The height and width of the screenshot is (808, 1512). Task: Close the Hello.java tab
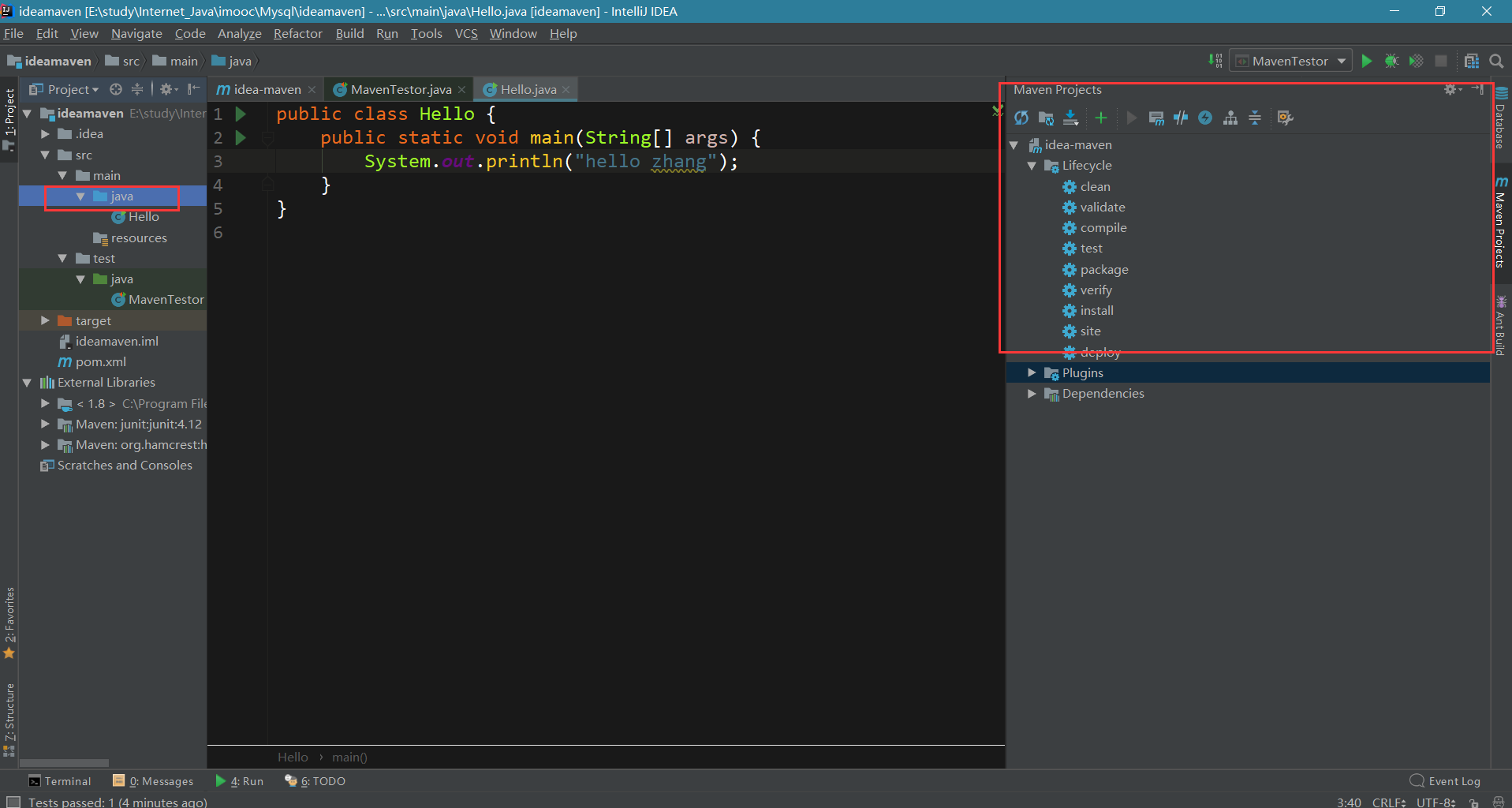(566, 90)
